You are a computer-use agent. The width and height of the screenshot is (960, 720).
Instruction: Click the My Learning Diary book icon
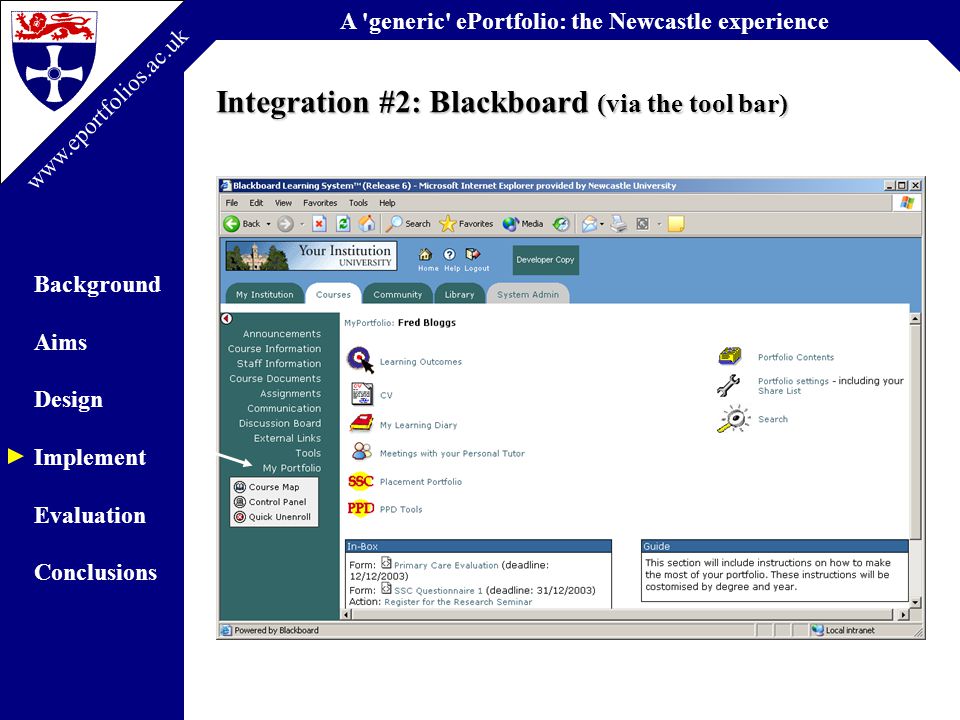[x=361, y=423]
